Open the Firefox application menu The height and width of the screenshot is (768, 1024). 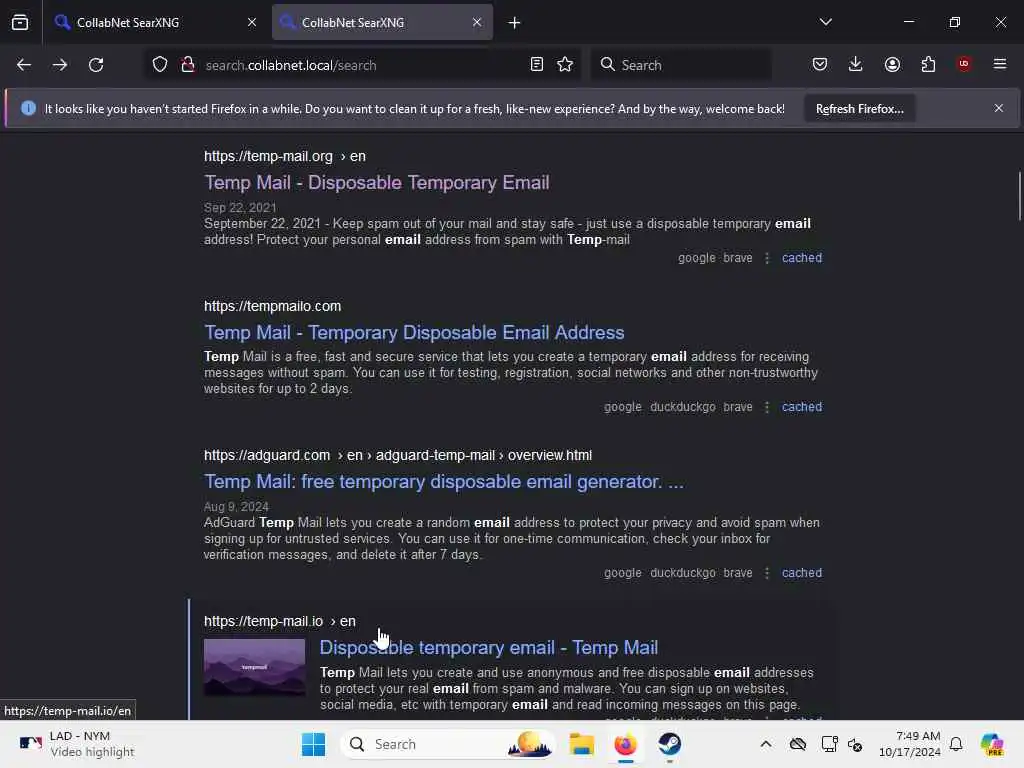1000,64
